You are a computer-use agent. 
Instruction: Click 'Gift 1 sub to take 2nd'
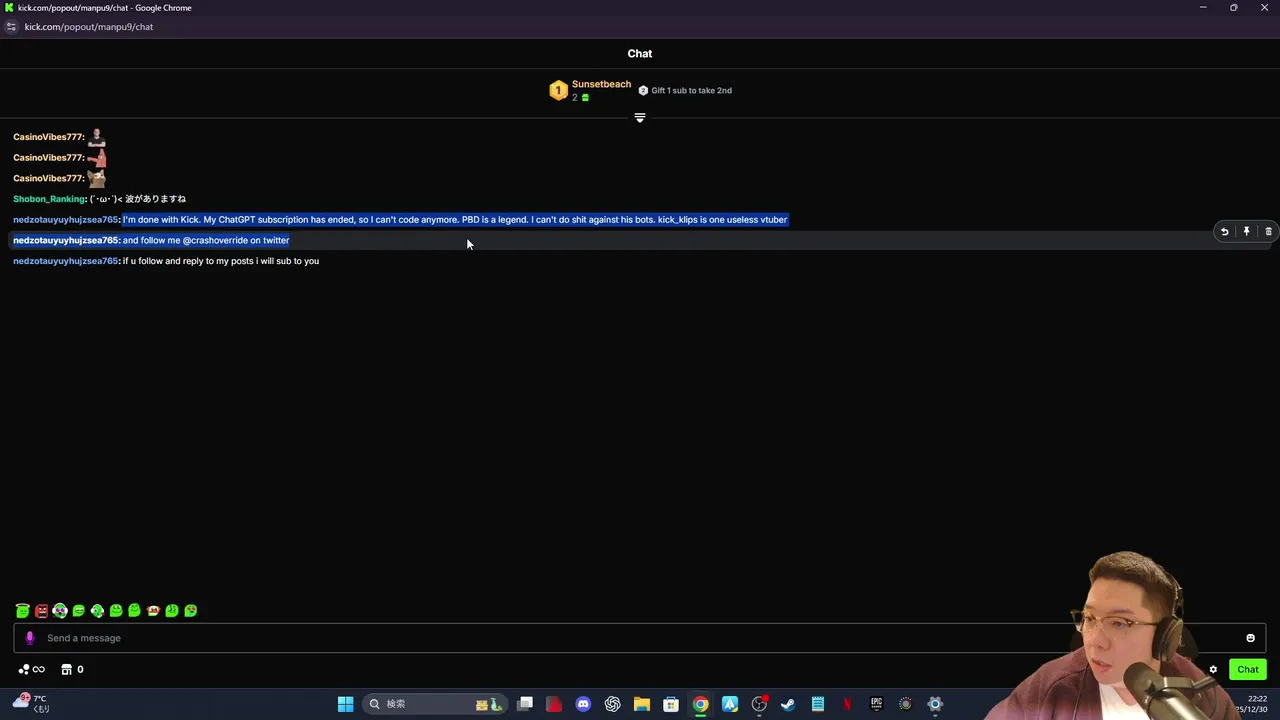tap(685, 90)
